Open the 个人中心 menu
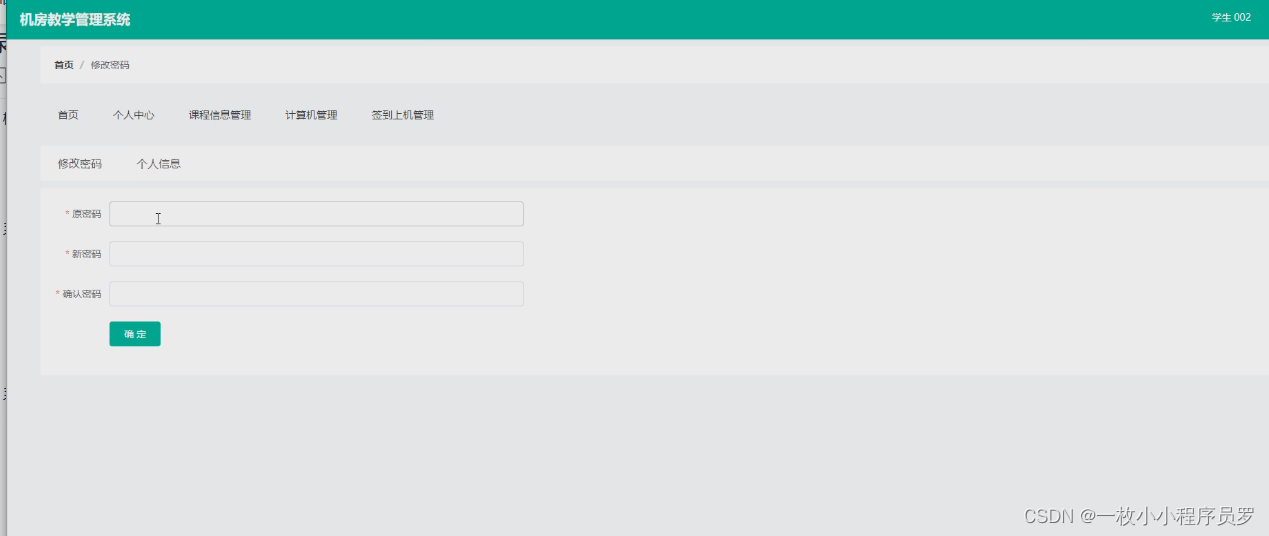The image size is (1269, 536). [134, 115]
